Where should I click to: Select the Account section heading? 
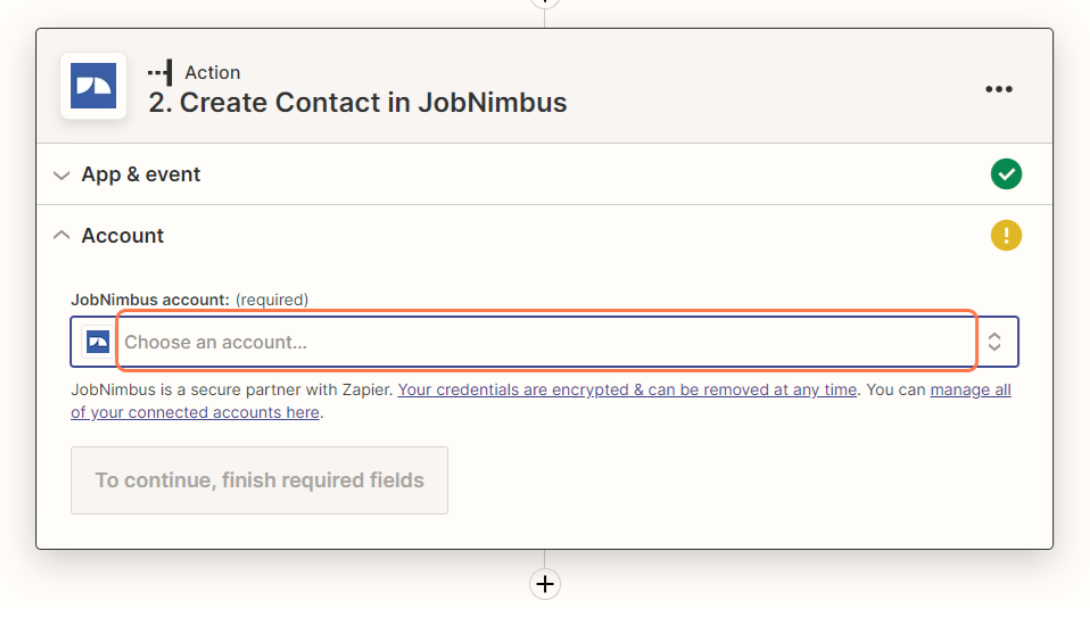pos(122,236)
